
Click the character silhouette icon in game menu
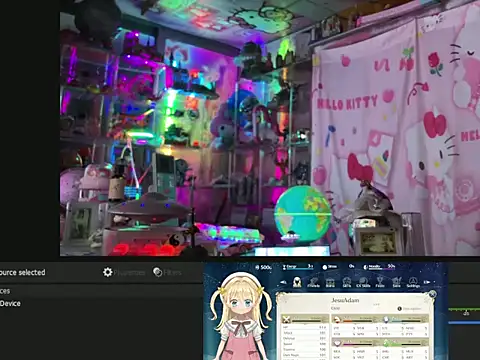point(297,282)
